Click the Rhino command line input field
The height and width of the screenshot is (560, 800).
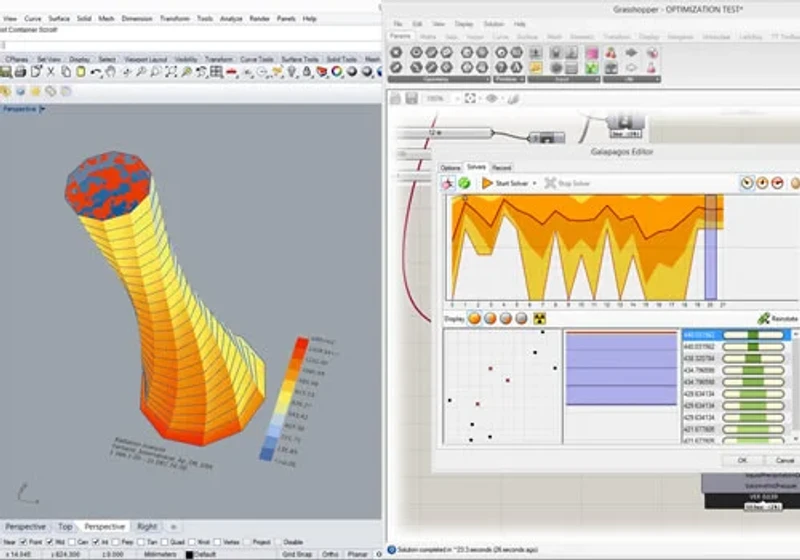pos(191,45)
